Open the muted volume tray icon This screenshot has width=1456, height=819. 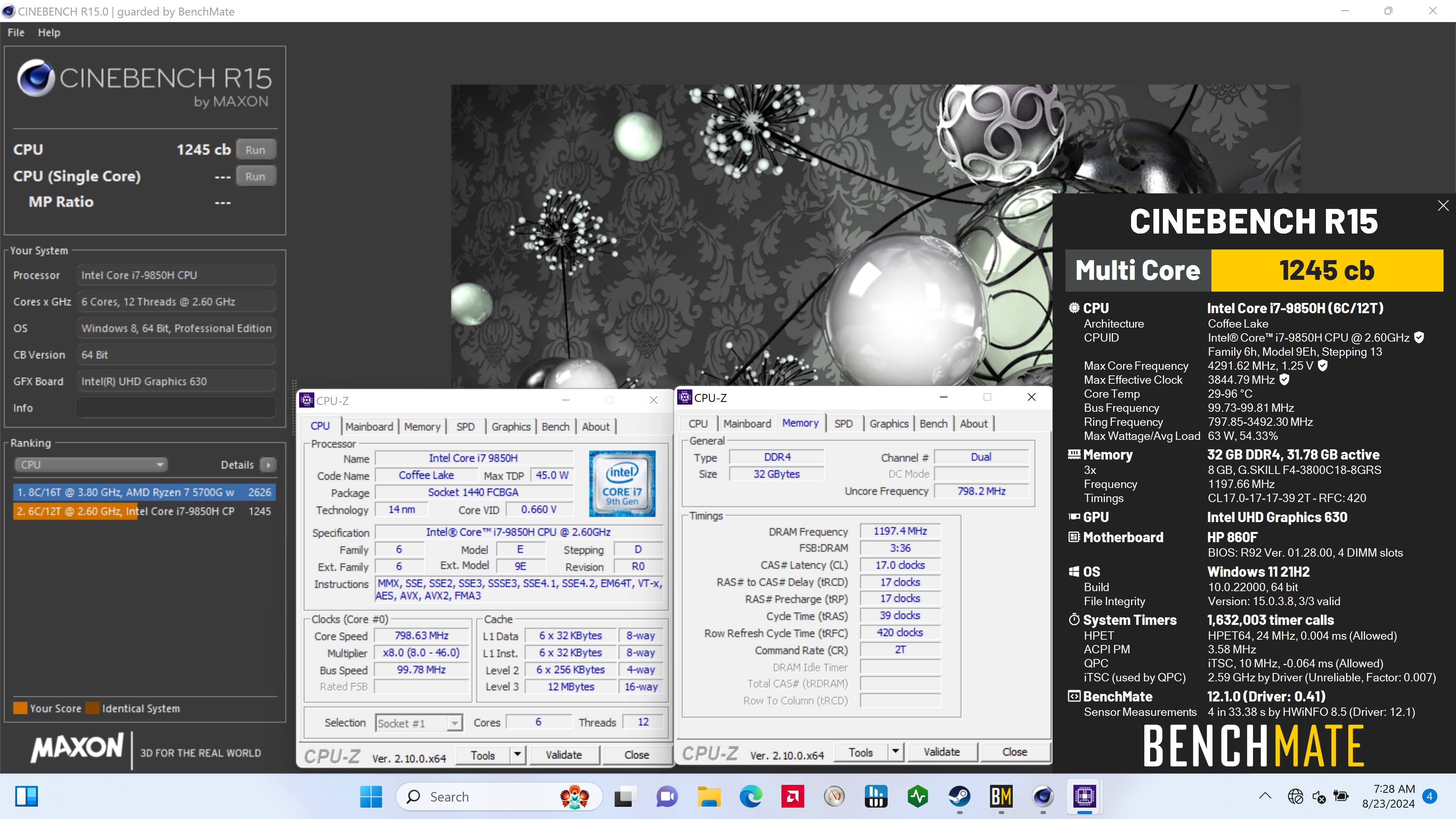click(x=1319, y=797)
